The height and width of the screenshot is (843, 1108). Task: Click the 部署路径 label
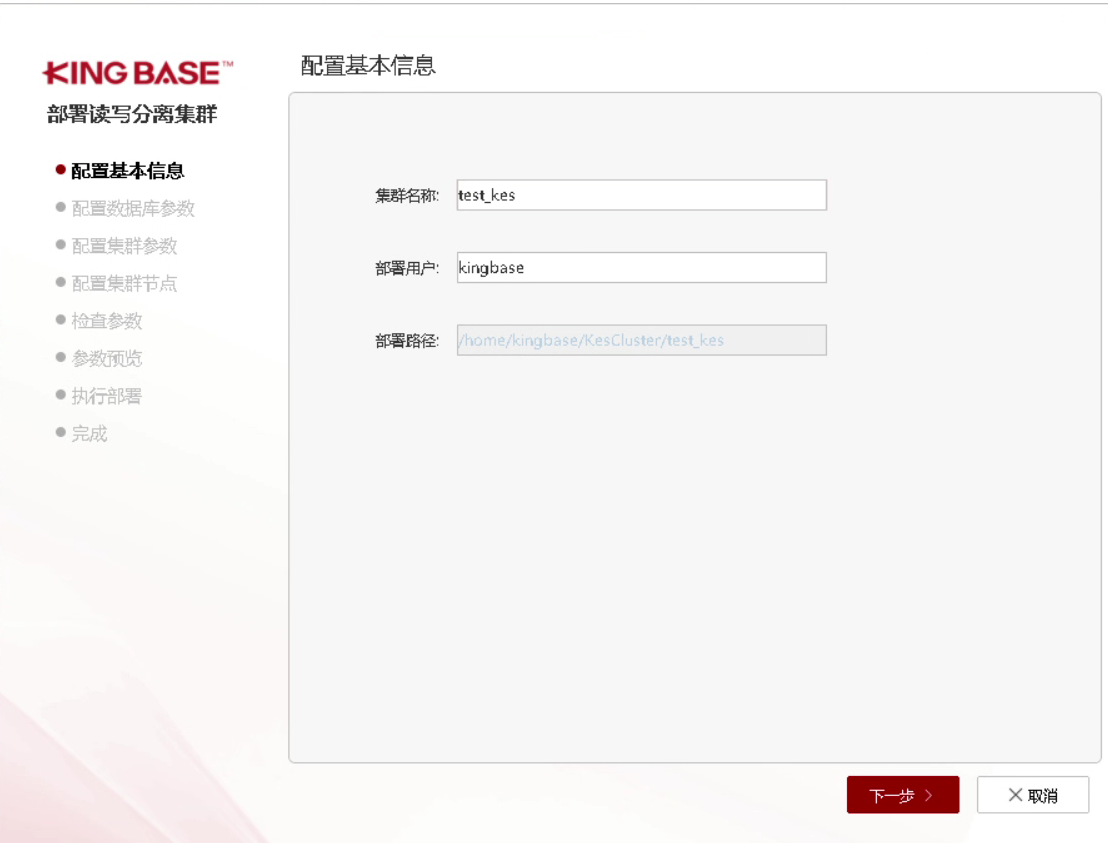pyautogui.click(x=406, y=341)
